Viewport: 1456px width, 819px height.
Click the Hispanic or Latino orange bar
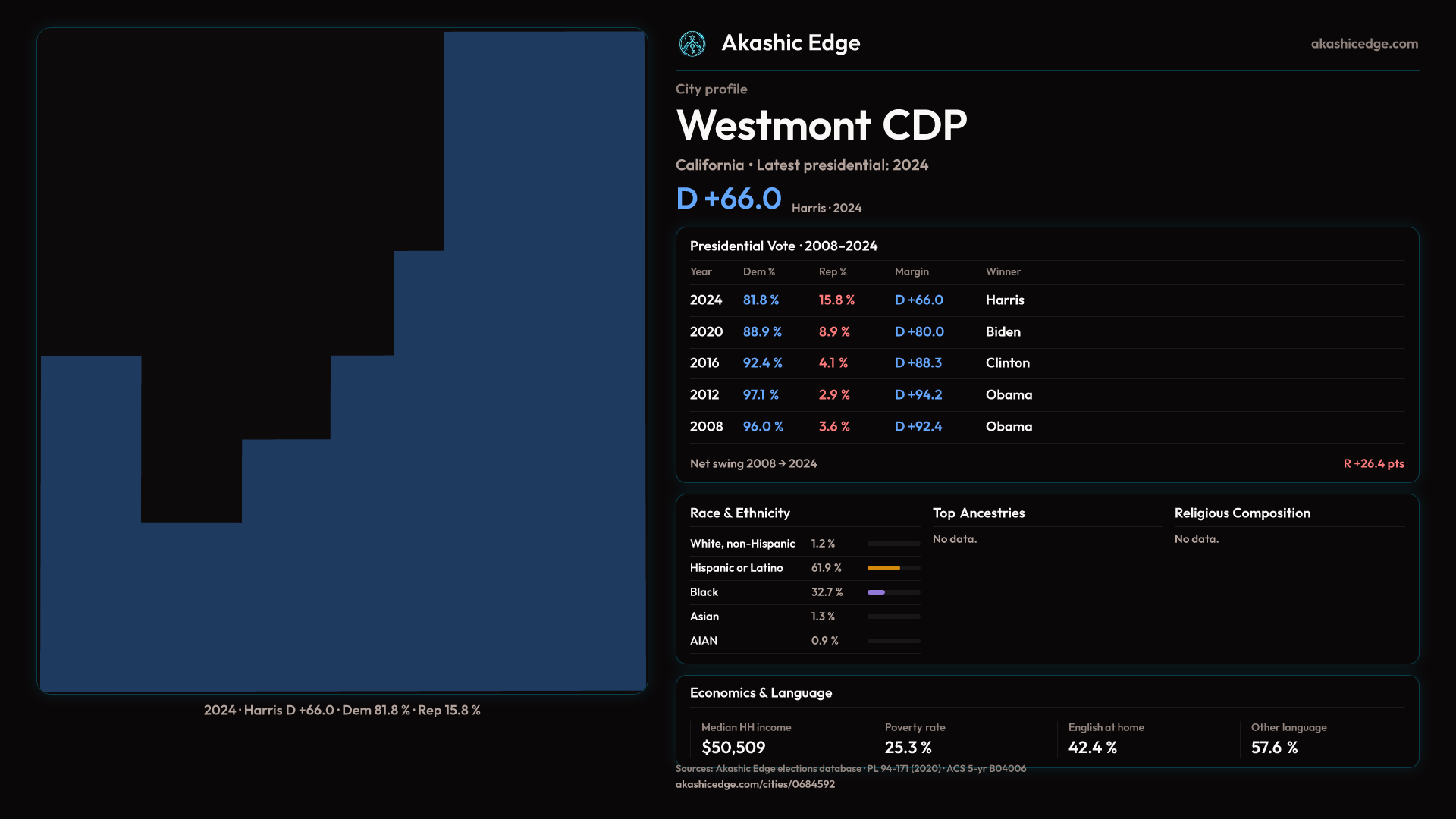[x=883, y=568]
